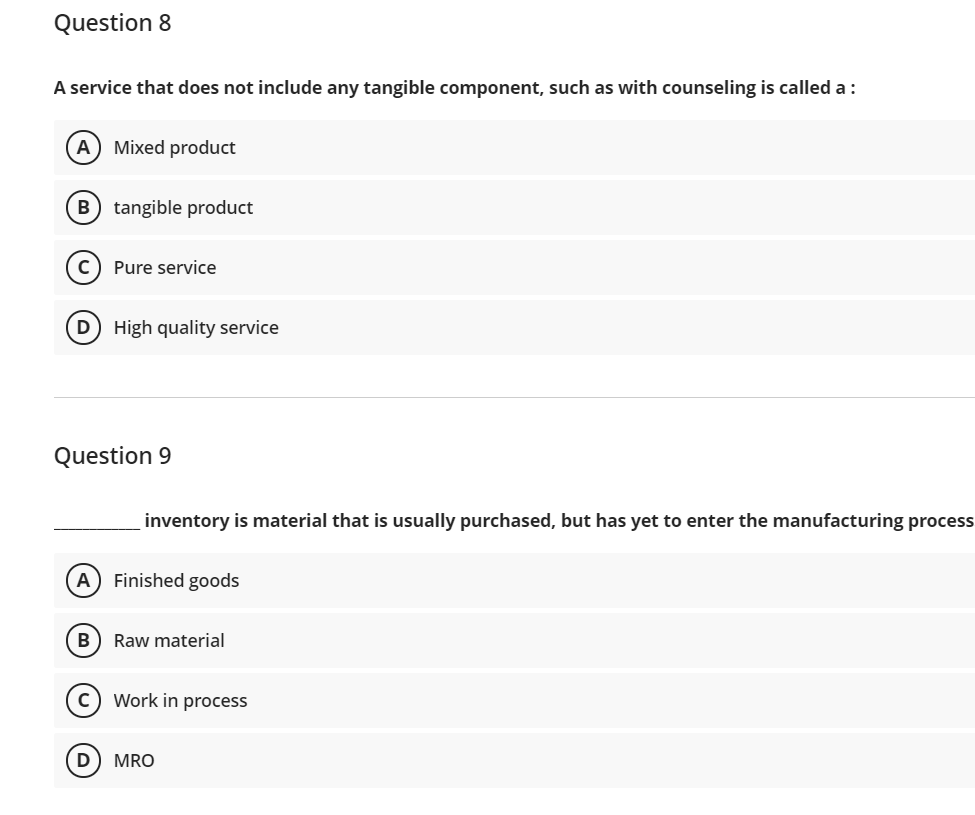Click the letter D circle under Question 9

point(83,760)
